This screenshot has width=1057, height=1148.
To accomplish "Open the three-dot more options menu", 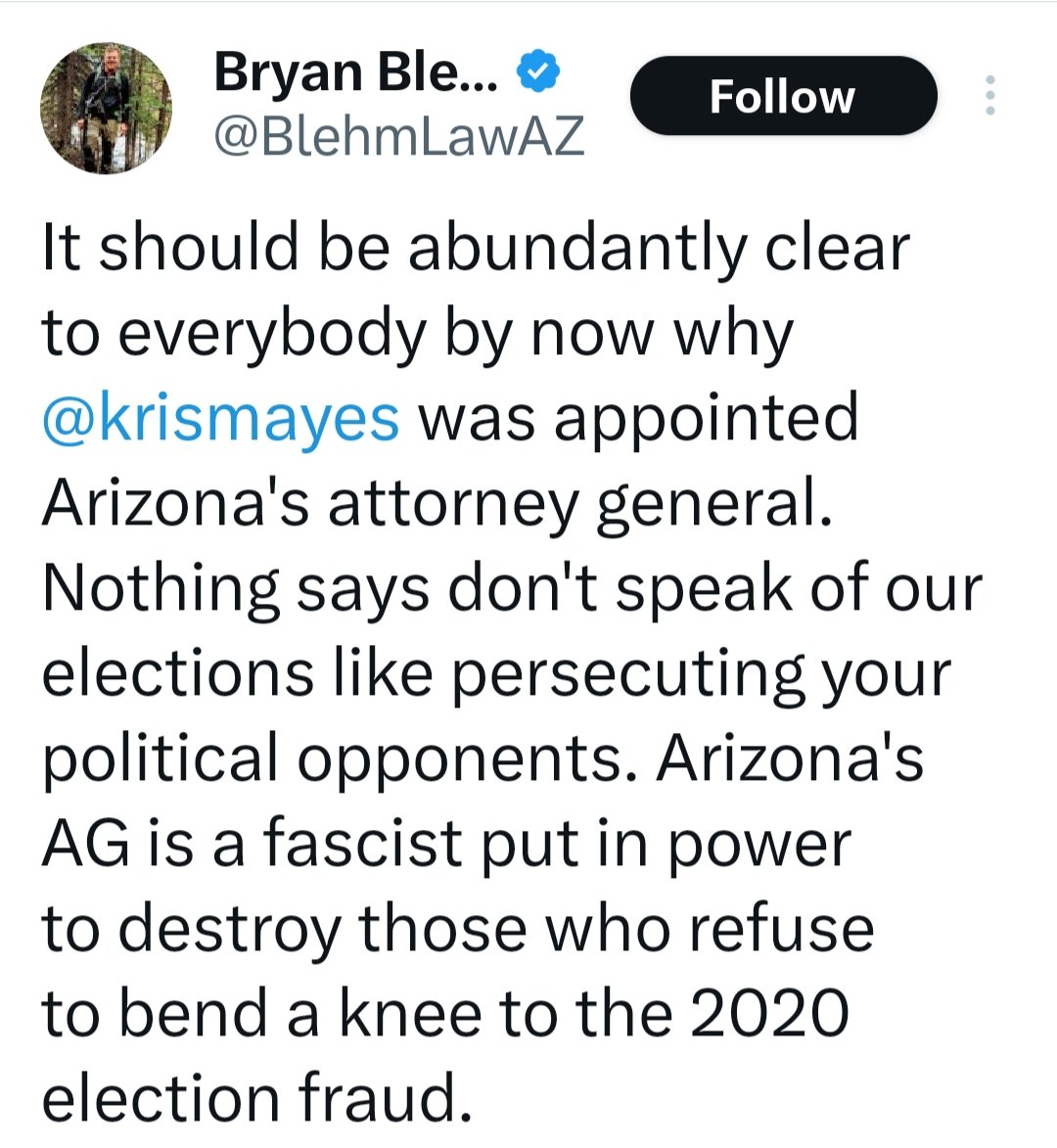I will pos(990,96).
